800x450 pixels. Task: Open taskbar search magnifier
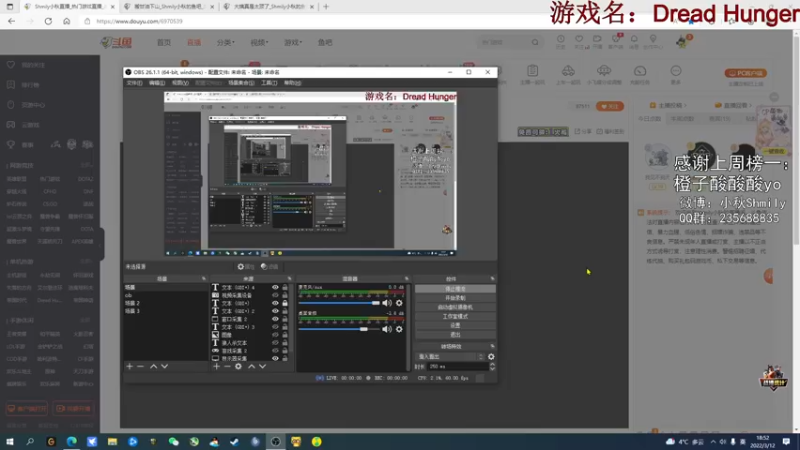30,441
